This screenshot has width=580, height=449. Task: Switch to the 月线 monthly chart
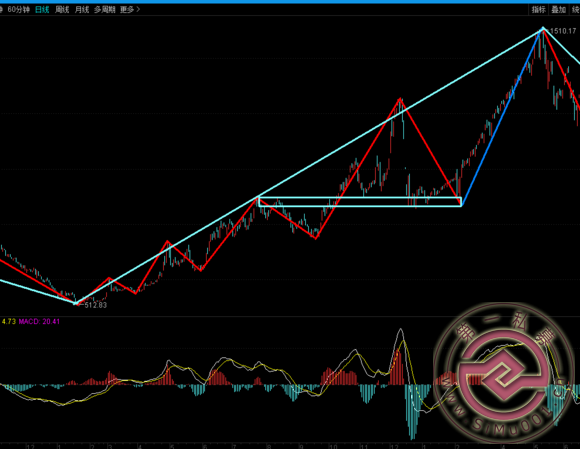(x=82, y=10)
